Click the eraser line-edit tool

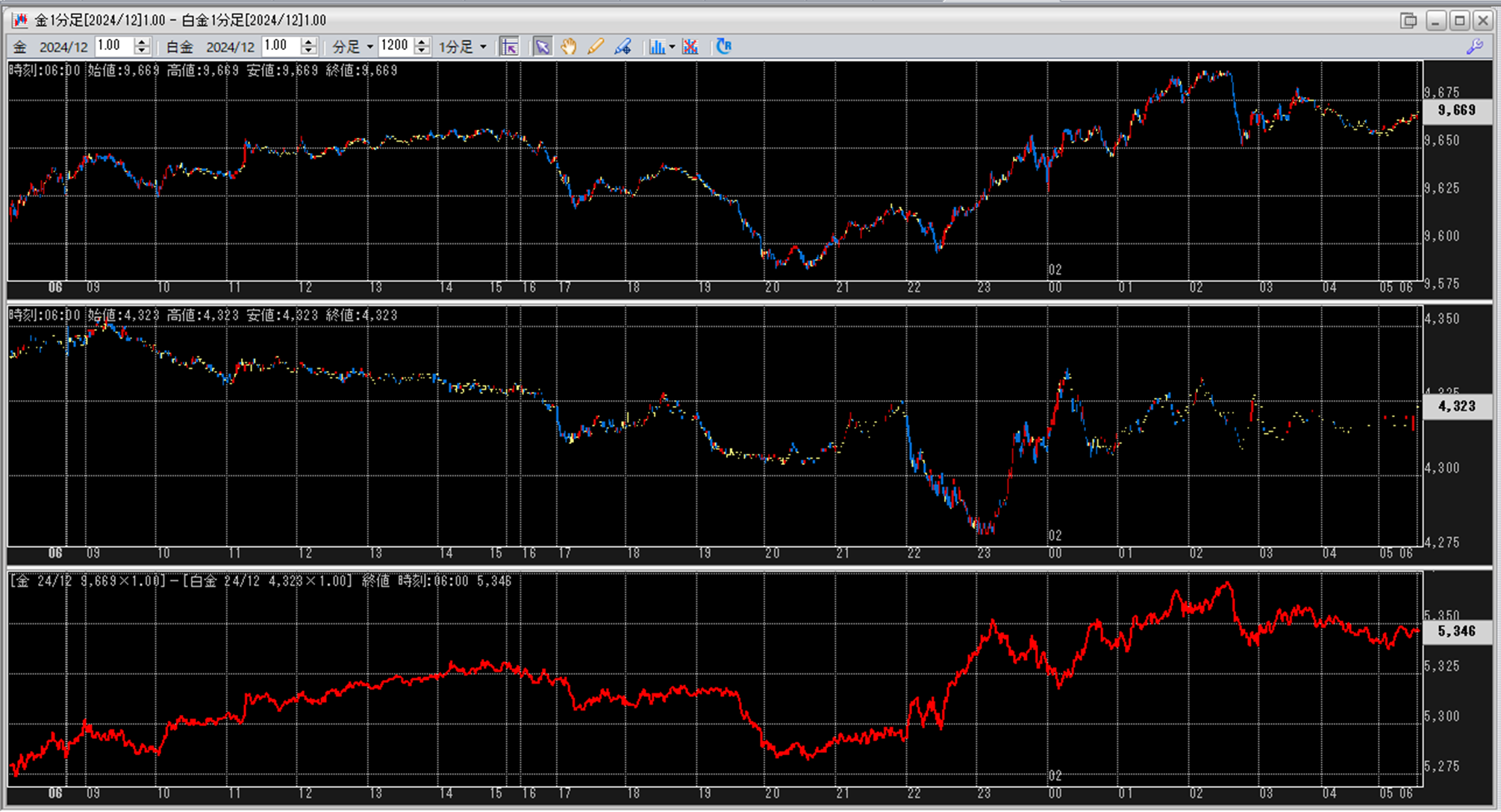[622, 47]
